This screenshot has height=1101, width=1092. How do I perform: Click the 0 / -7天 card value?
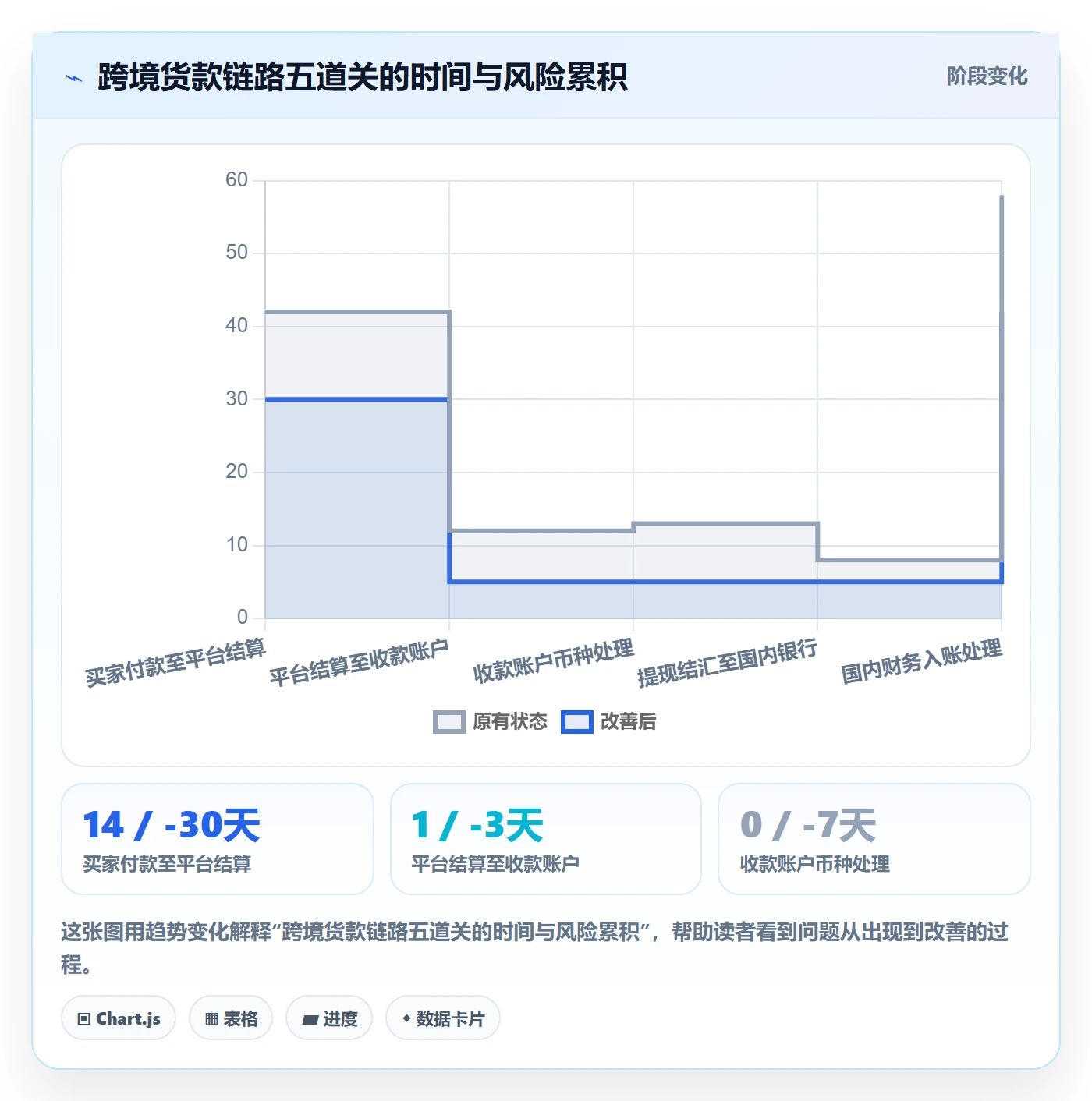click(808, 825)
